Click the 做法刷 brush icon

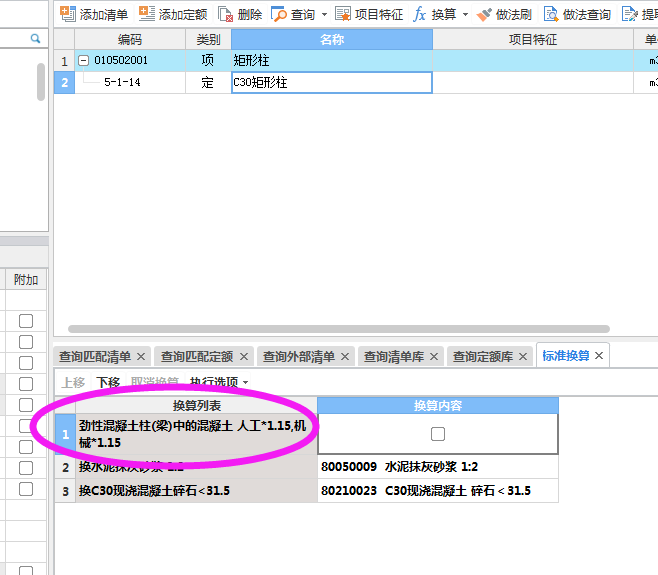click(x=484, y=15)
